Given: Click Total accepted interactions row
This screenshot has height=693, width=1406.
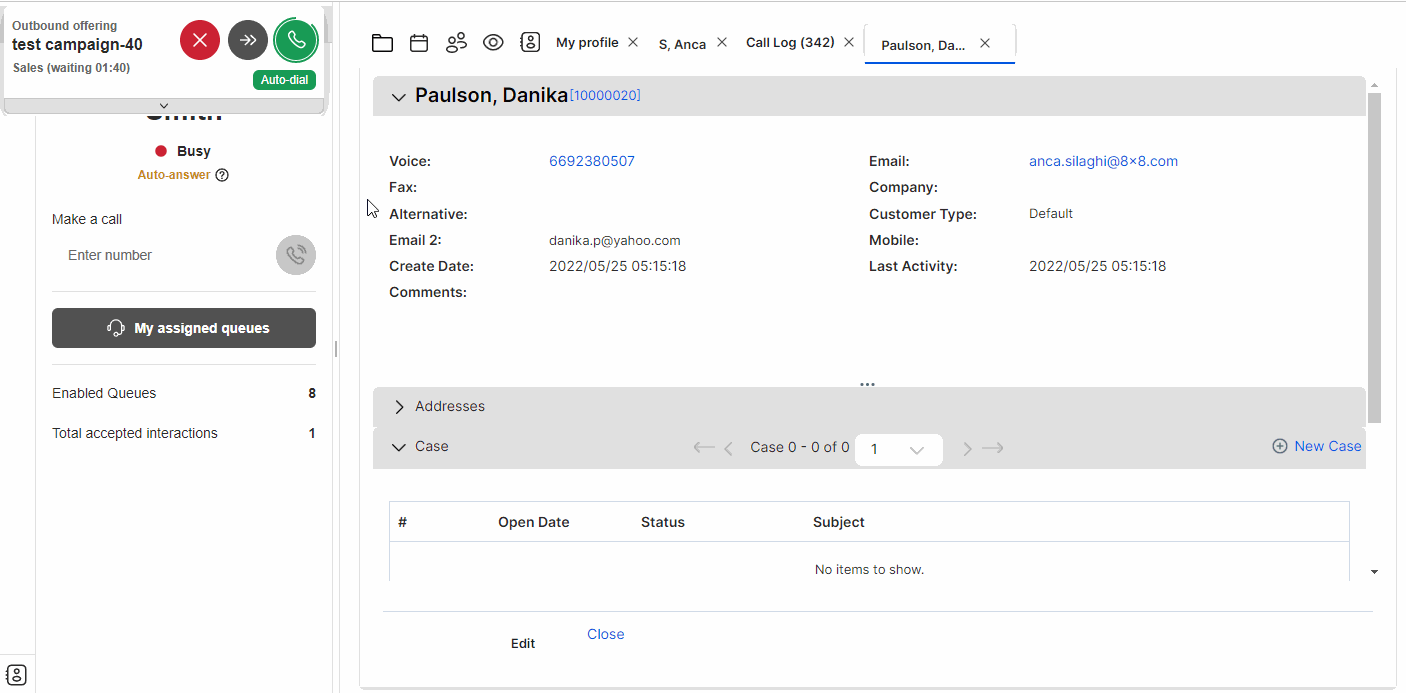Looking at the screenshot, I should (184, 433).
